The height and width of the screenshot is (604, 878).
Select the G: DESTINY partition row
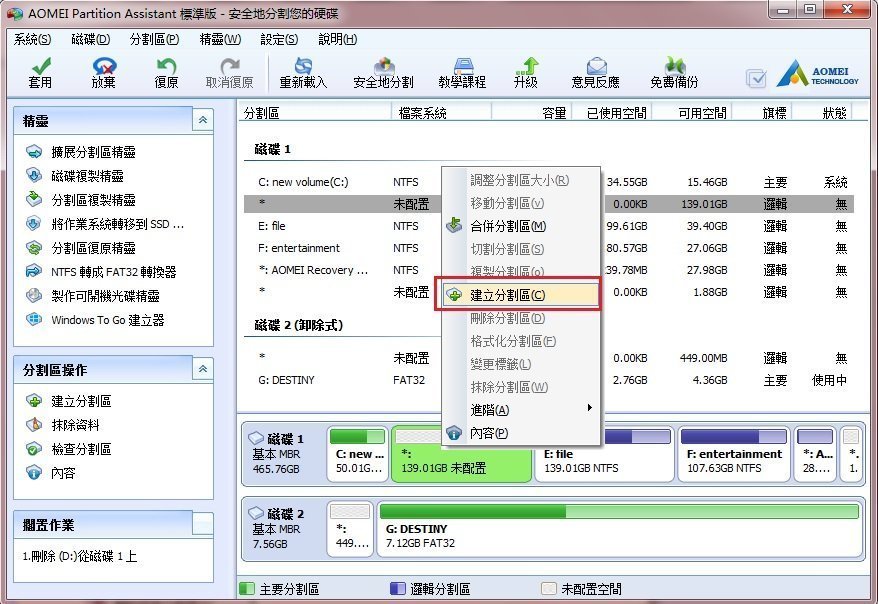[x=549, y=380]
